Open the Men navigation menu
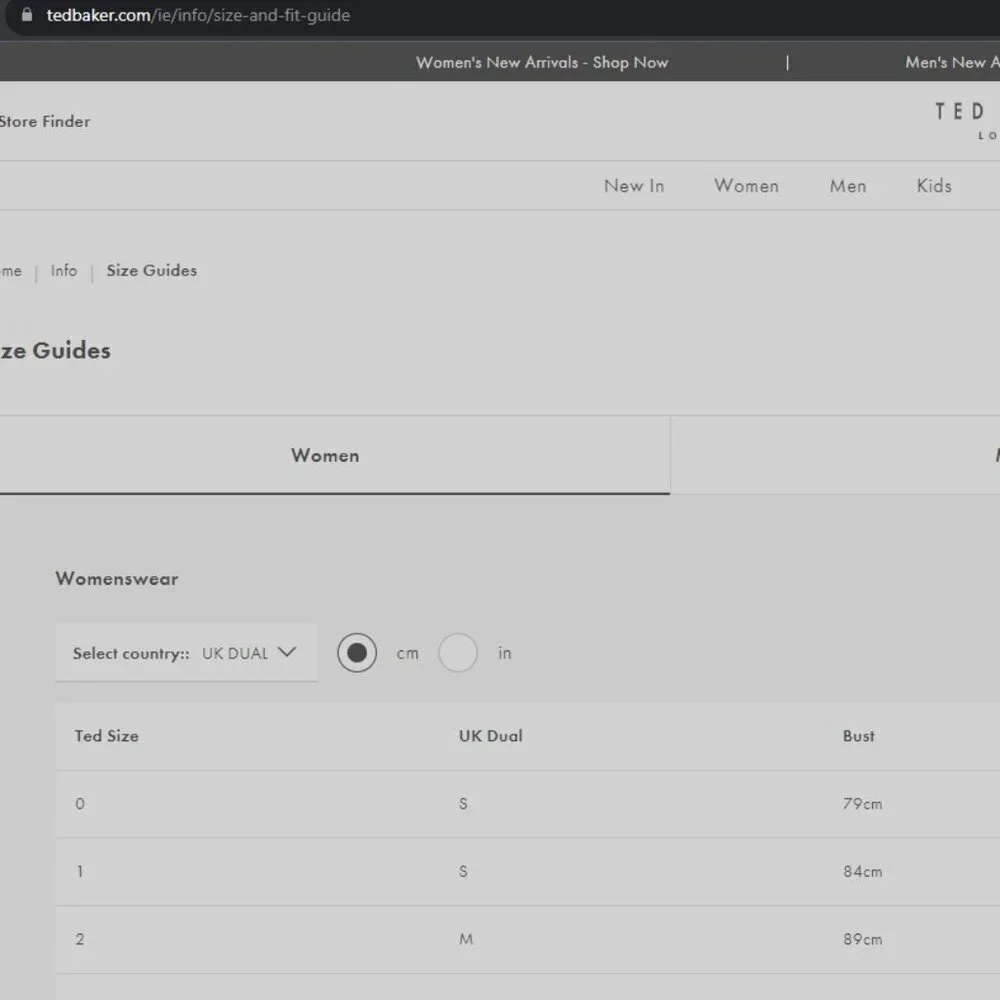This screenshot has height=1000, width=1000. (848, 186)
